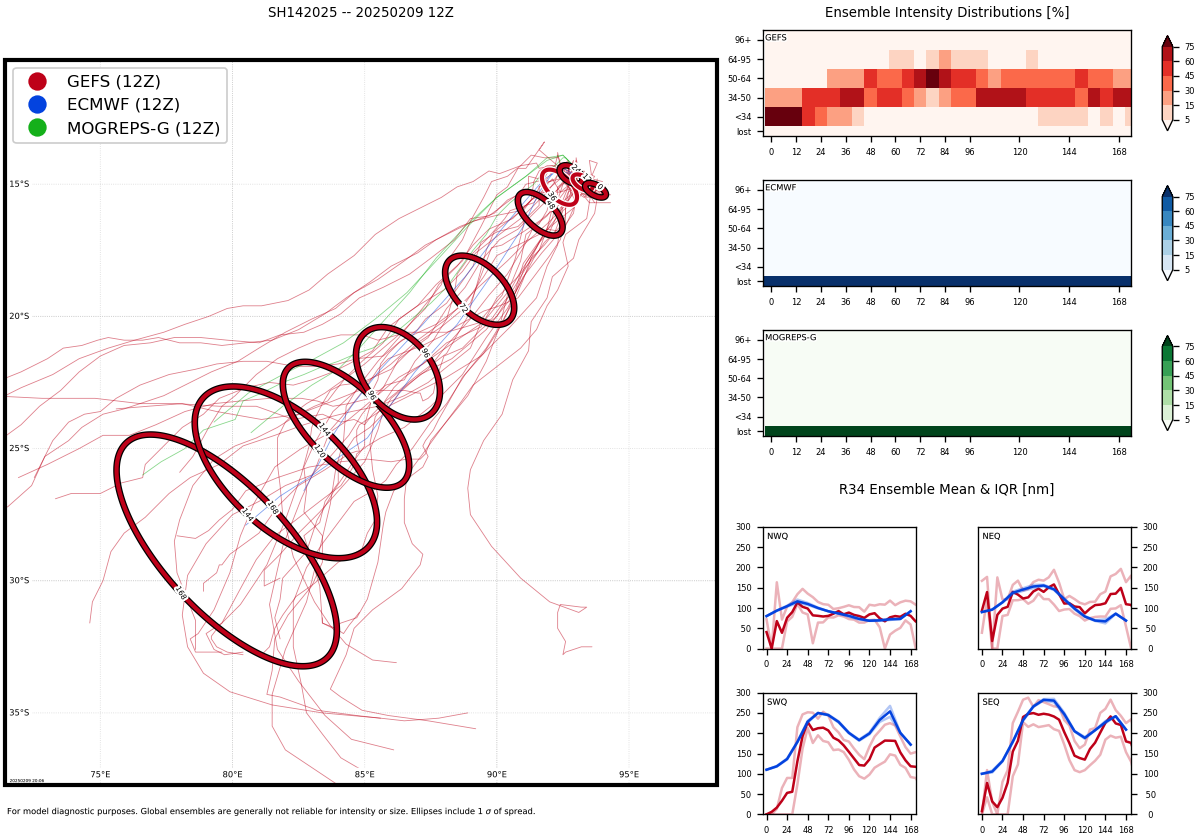Click the "50-64" axis label of the ECMWF heatmap
The height and width of the screenshot is (840, 1200).
coord(739,228)
